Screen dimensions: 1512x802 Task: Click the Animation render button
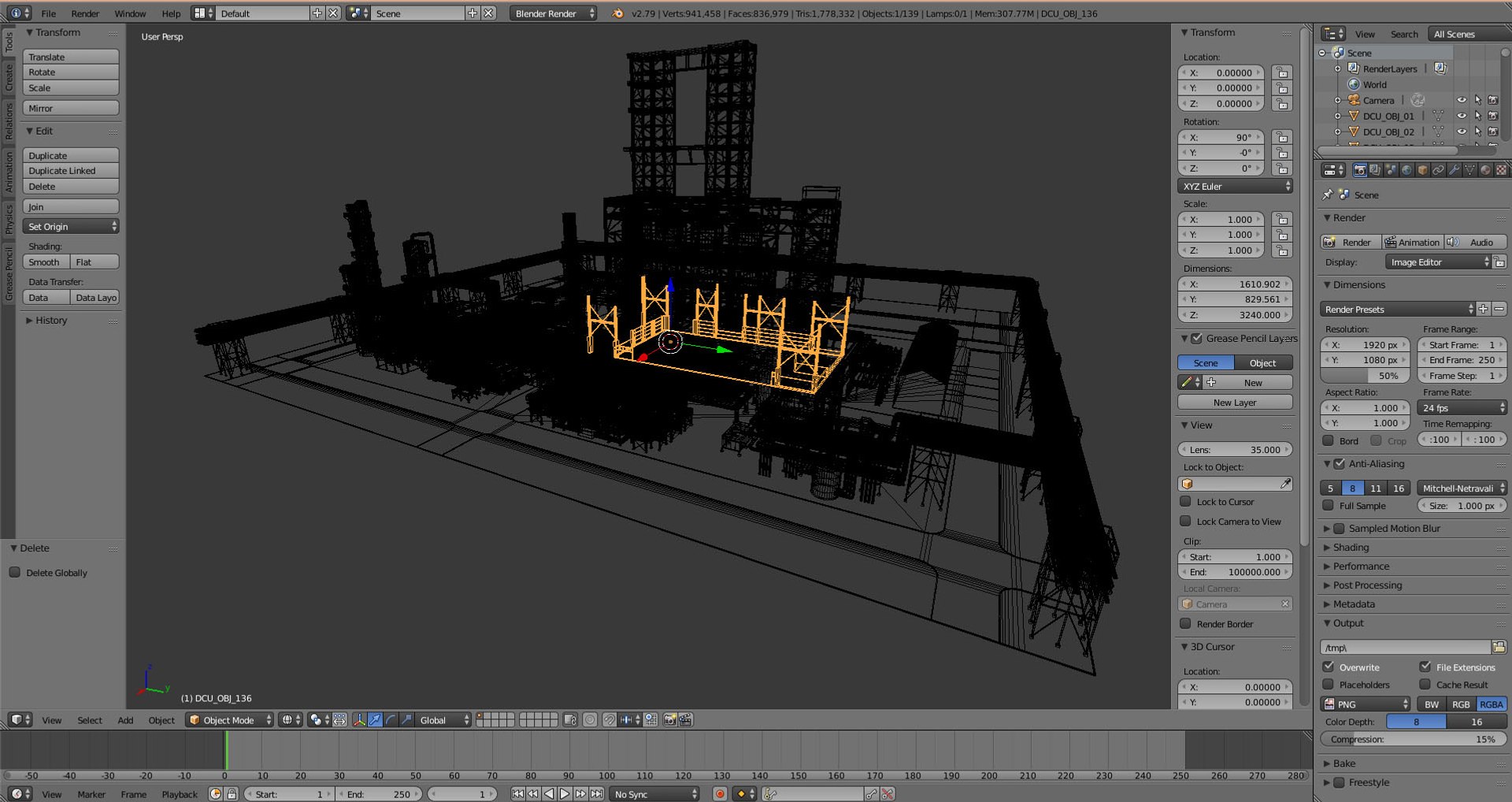(x=1413, y=242)
